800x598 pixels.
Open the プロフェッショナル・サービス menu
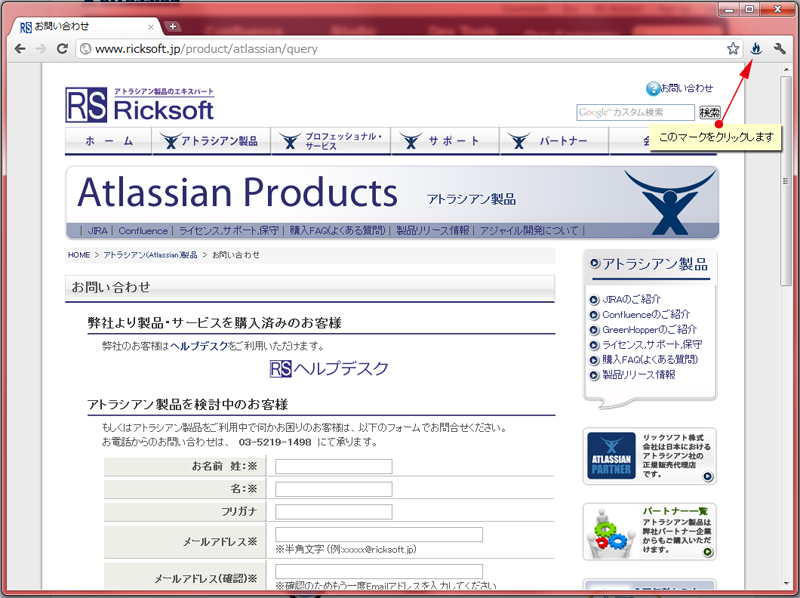pos(331,141)
